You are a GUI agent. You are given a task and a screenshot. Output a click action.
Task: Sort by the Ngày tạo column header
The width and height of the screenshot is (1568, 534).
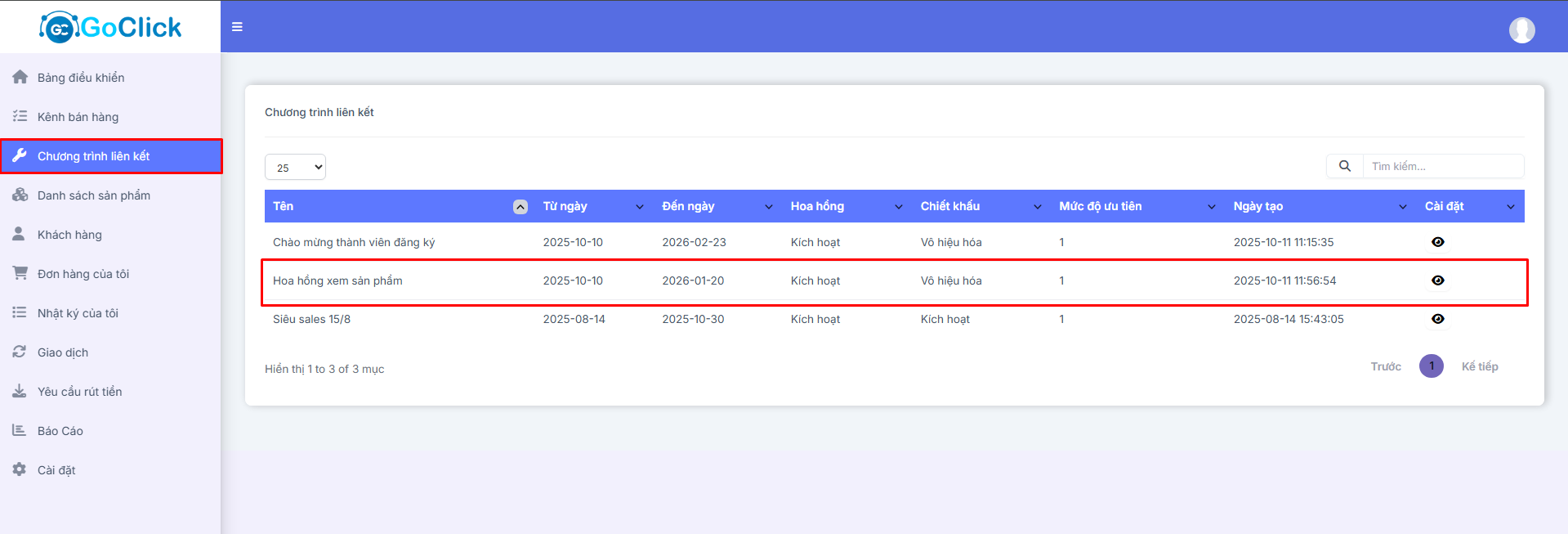[x=1258, y=206]
